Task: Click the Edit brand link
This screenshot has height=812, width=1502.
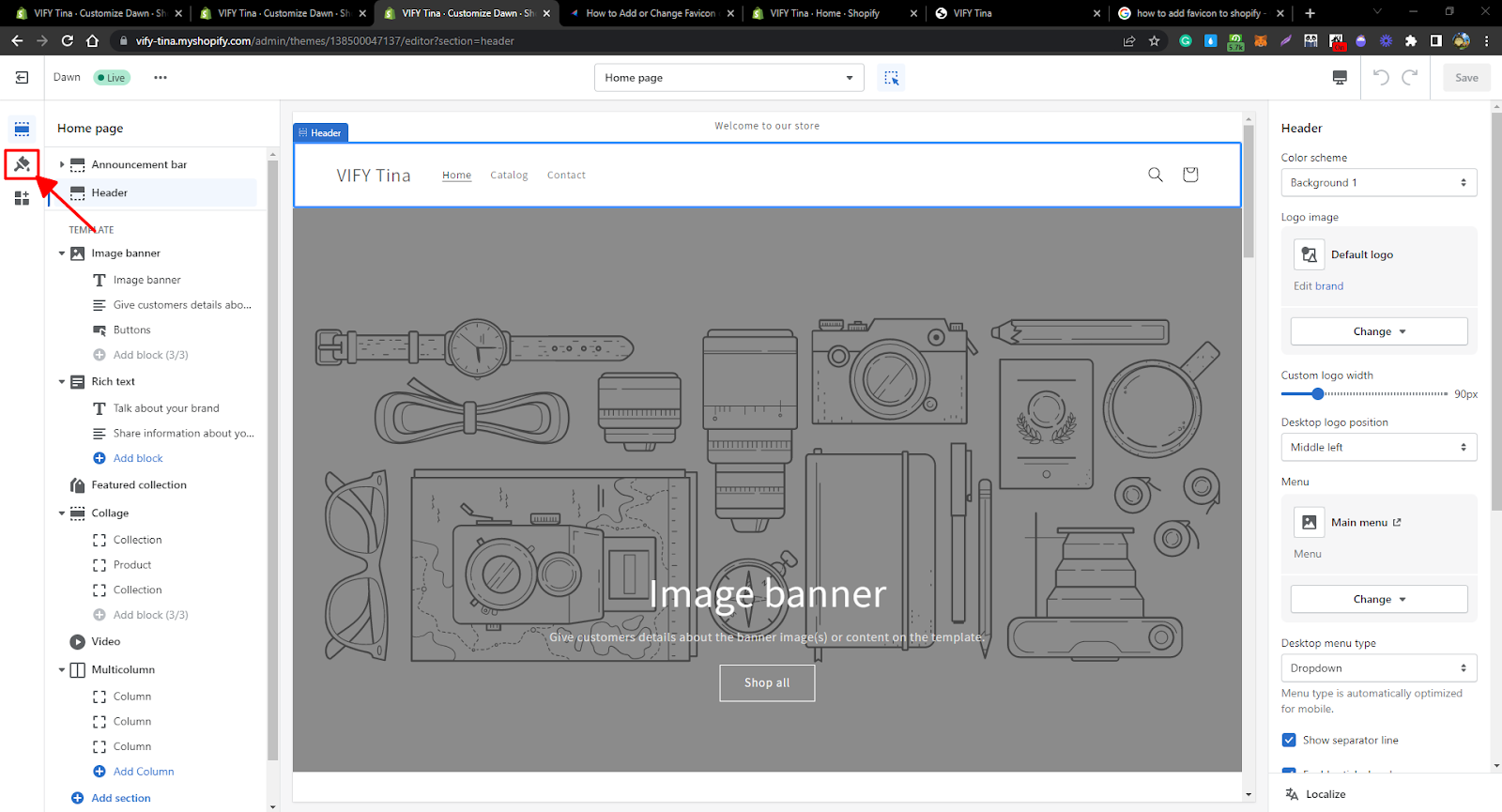Action: 1318,286
